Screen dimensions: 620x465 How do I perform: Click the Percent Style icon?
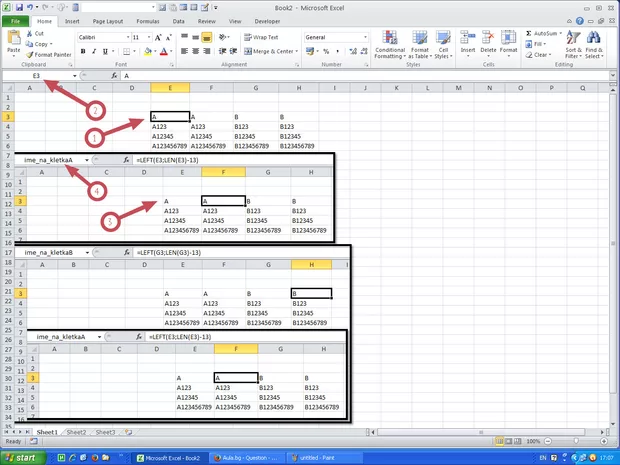(x=326, y=51)
